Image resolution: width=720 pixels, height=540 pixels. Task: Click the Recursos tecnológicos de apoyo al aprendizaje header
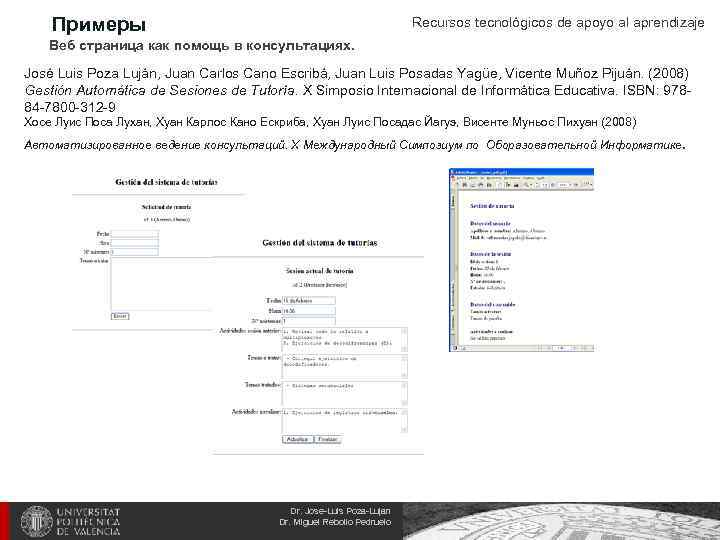pyautogui.click(x=558, y=22)
